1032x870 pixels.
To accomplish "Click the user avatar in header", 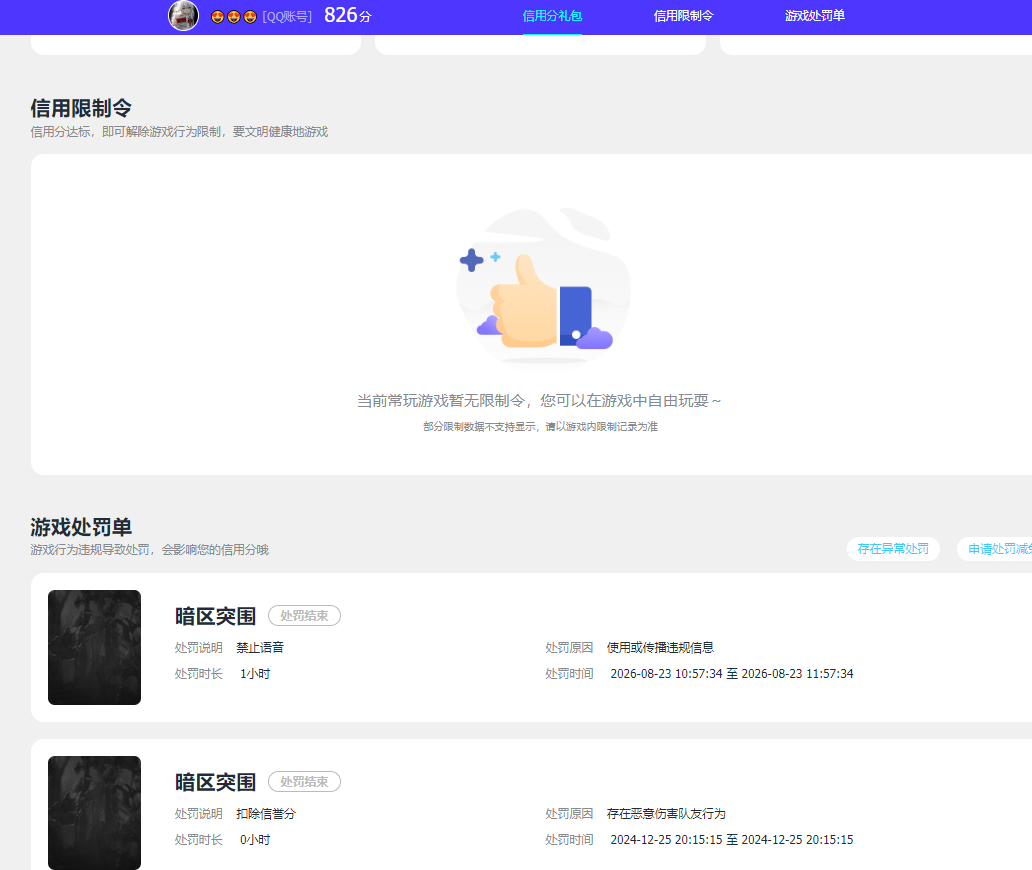I will [x=184, y=16].
